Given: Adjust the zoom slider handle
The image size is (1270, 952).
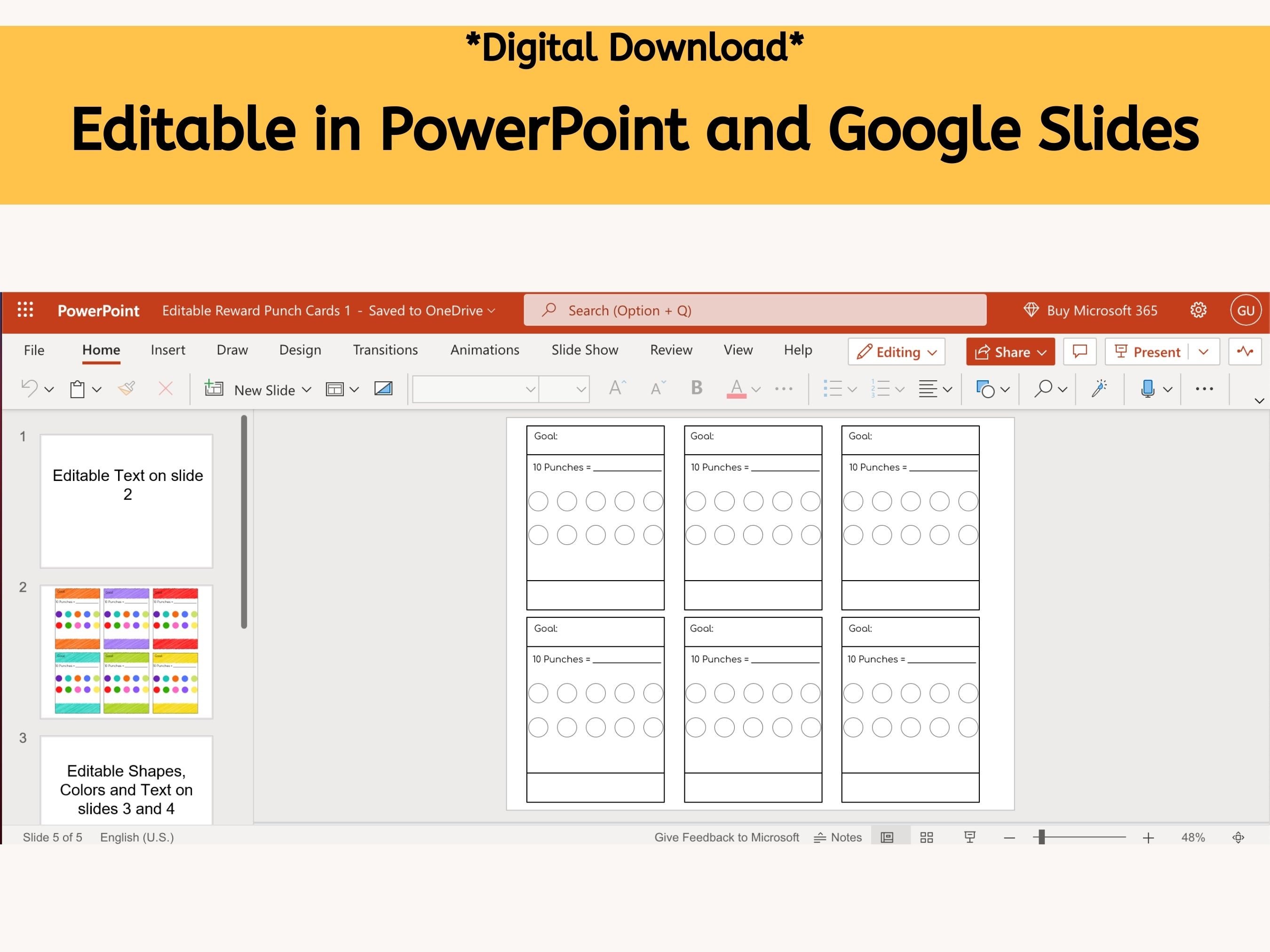Looking at the screenshot, I should click(x=1041, y=837).
